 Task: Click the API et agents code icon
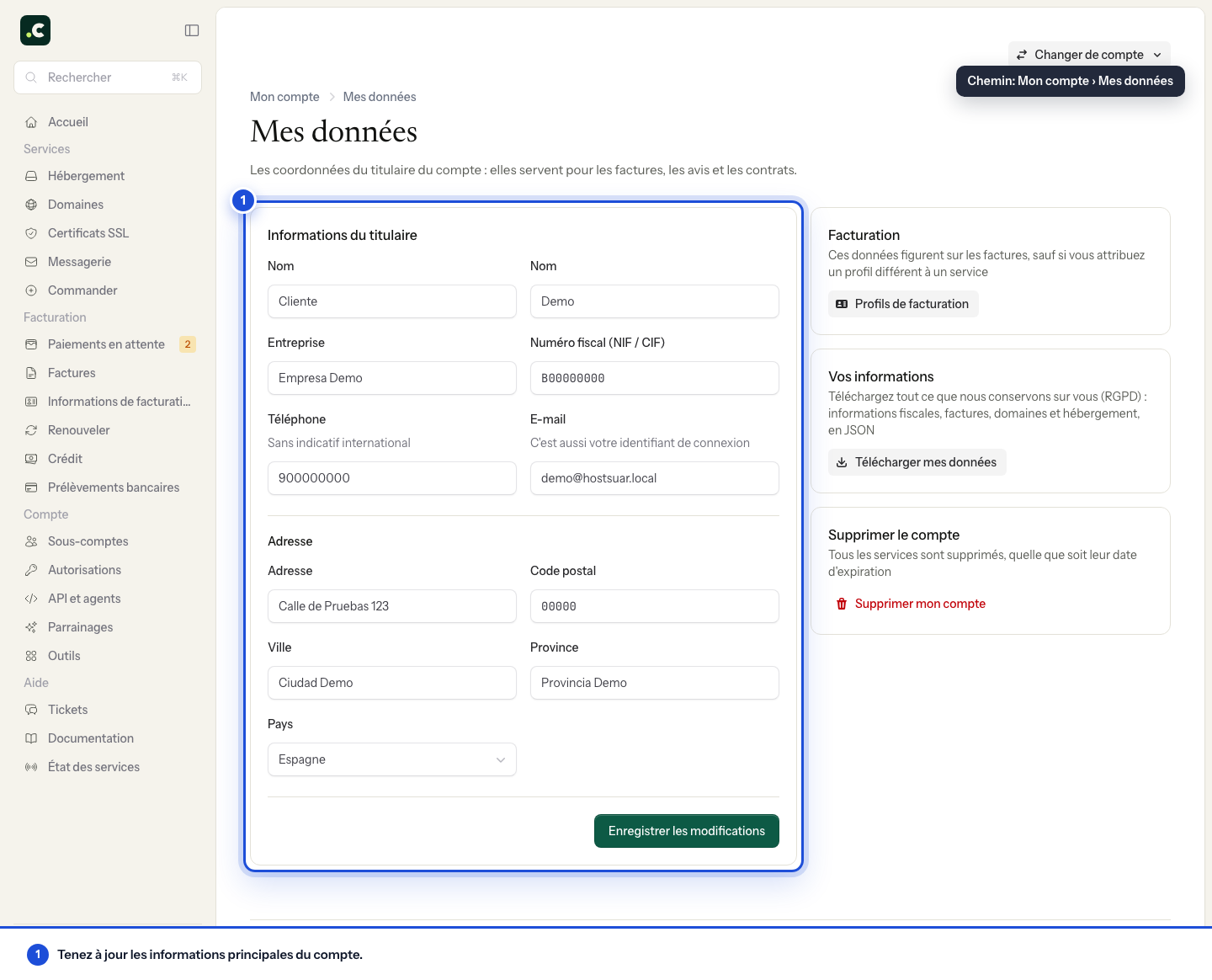[x=31, y=599]
